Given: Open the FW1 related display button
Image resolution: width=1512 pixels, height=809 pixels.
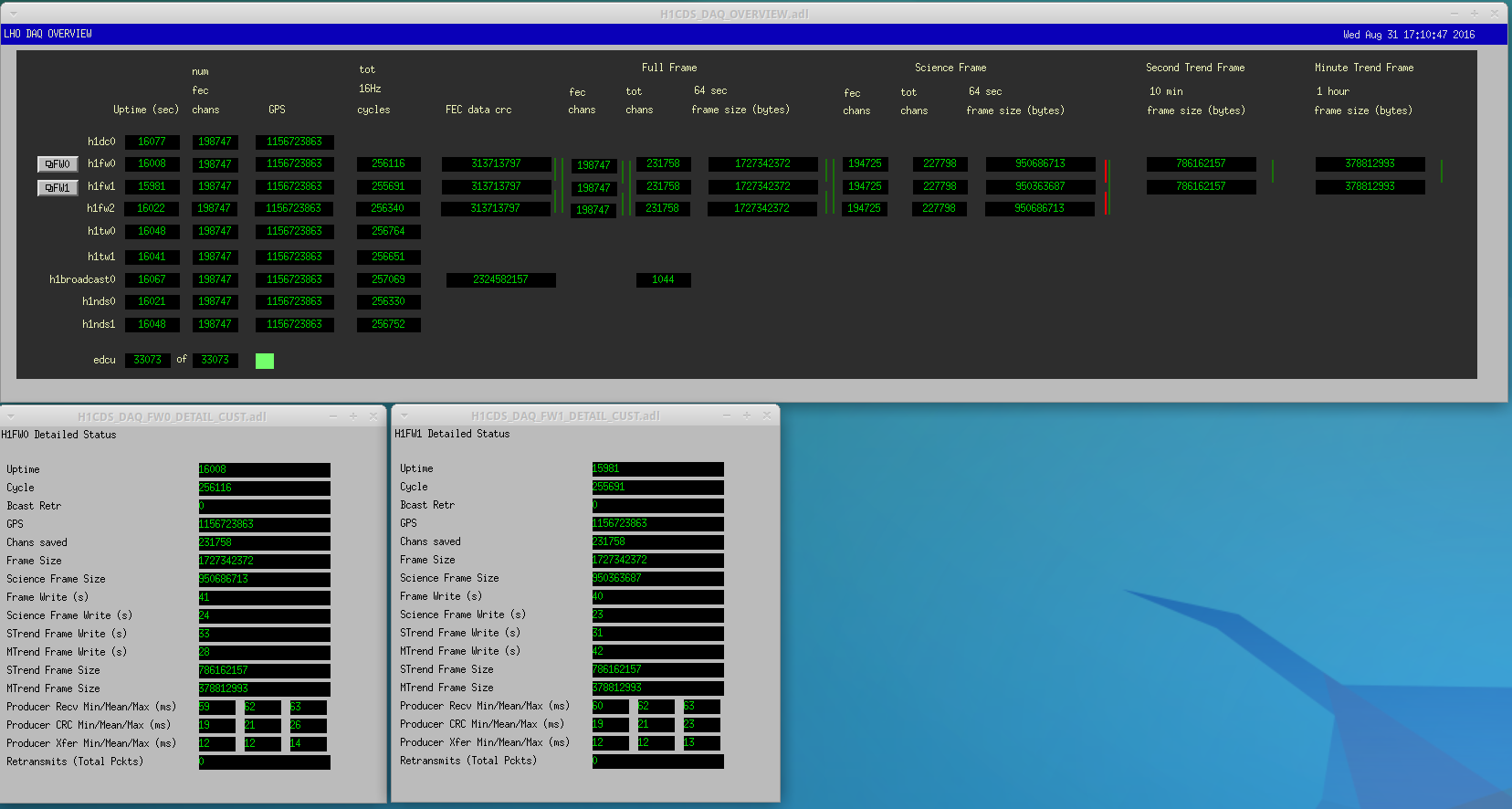Looking at the screenshot, I should [x=58, y=187].
